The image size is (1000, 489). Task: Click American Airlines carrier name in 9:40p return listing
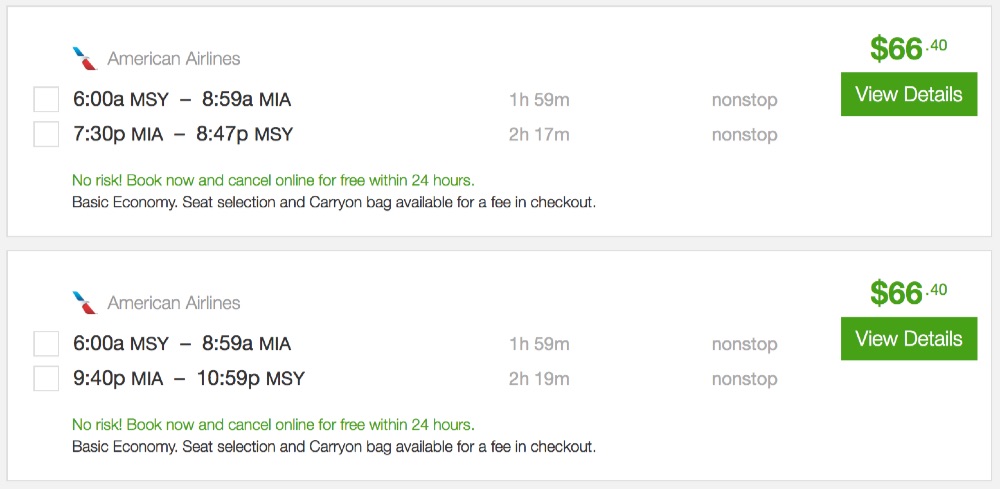pyautogui.click(x=174, y=303)
